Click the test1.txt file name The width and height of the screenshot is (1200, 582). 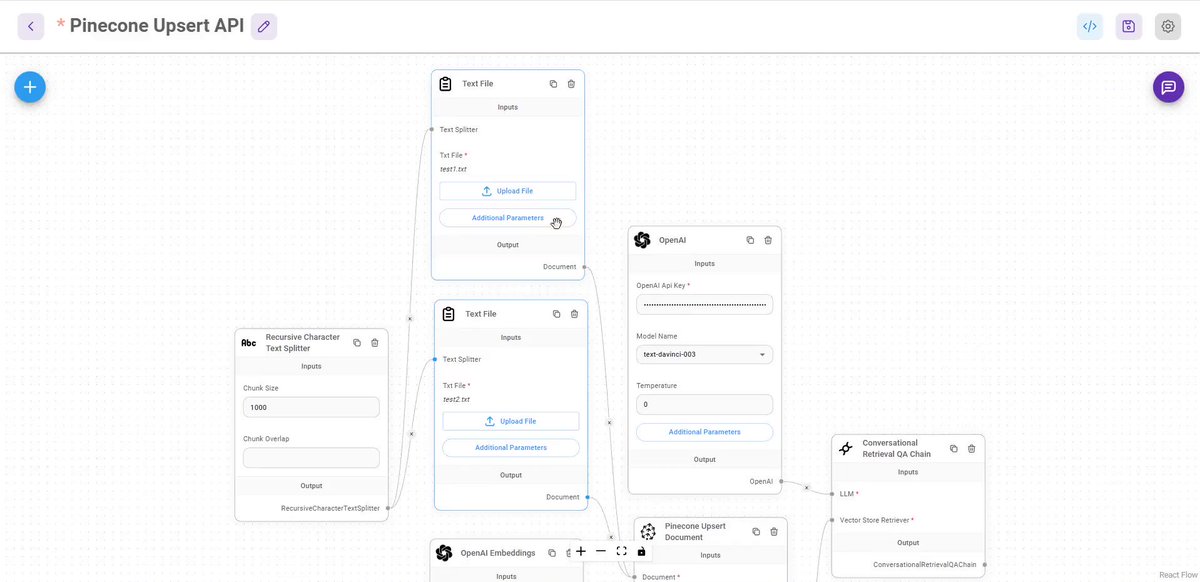click(x=454, y=169)
